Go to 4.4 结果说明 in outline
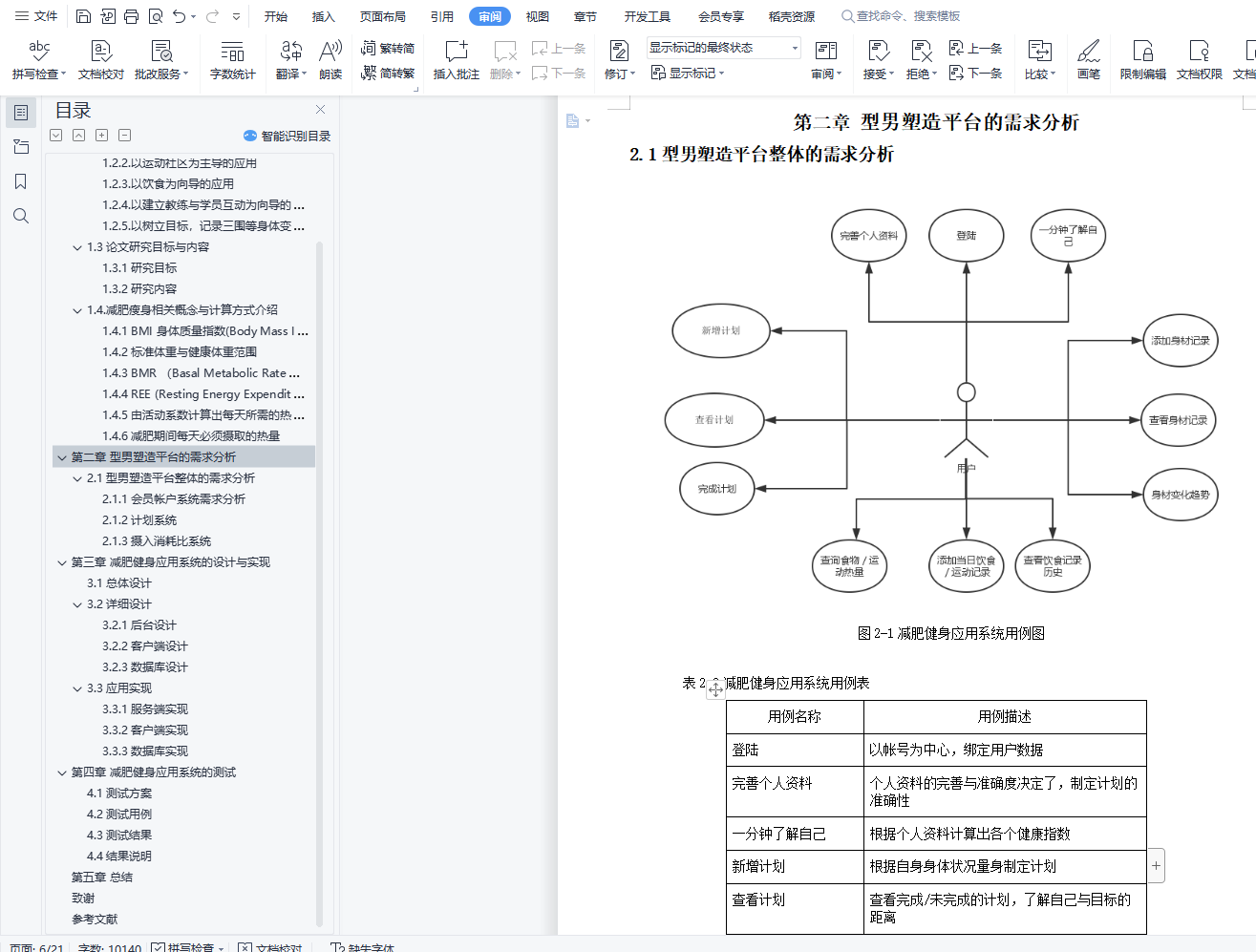Image resolution: width=1256 pixels, height=952 pixels. coord(119,857)
